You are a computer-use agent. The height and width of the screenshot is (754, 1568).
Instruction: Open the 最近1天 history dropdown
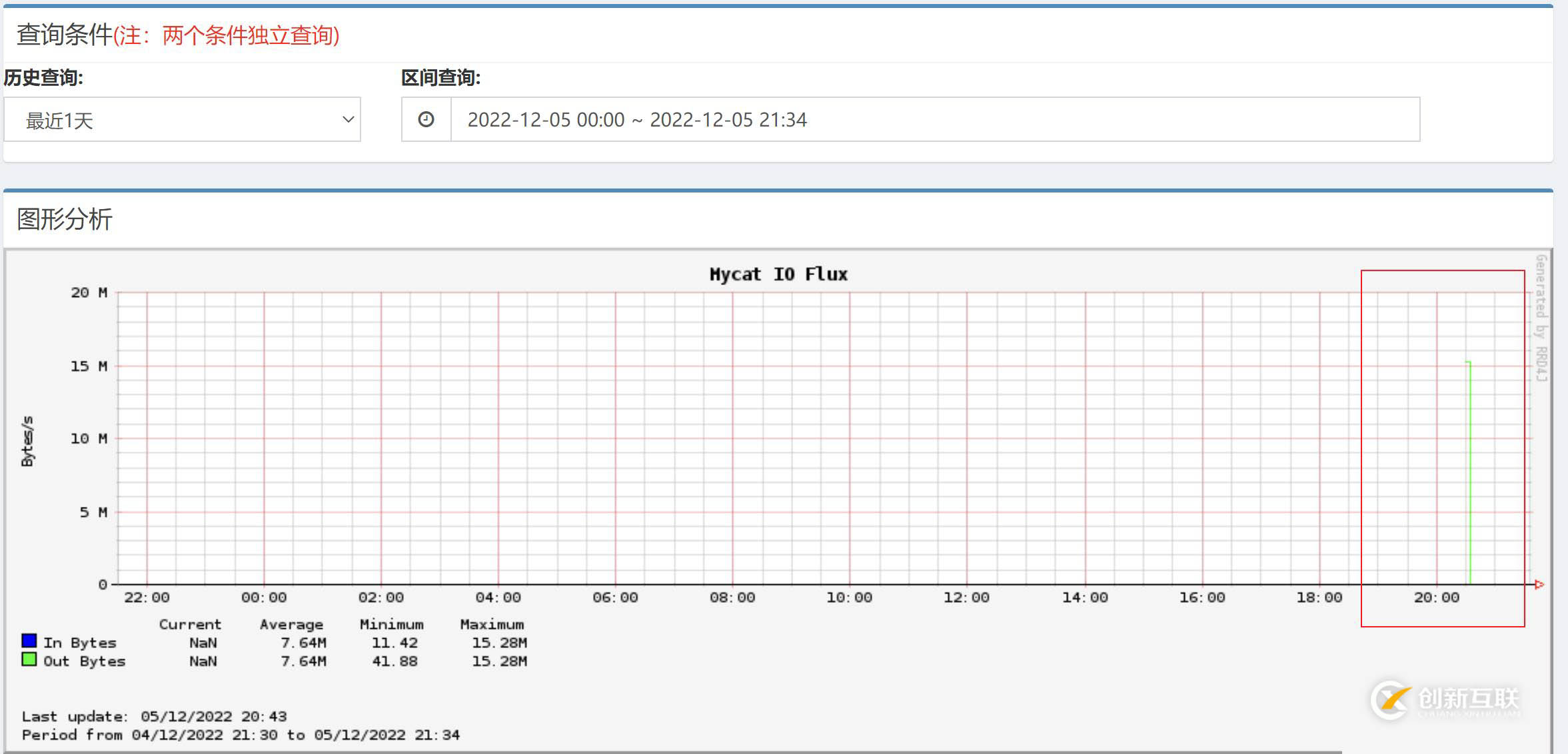click(181, 120)
